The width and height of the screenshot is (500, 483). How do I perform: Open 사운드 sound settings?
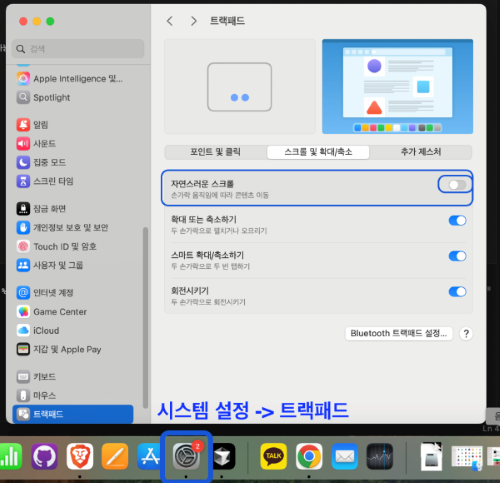pyautogui.click(x=44, y=143)
